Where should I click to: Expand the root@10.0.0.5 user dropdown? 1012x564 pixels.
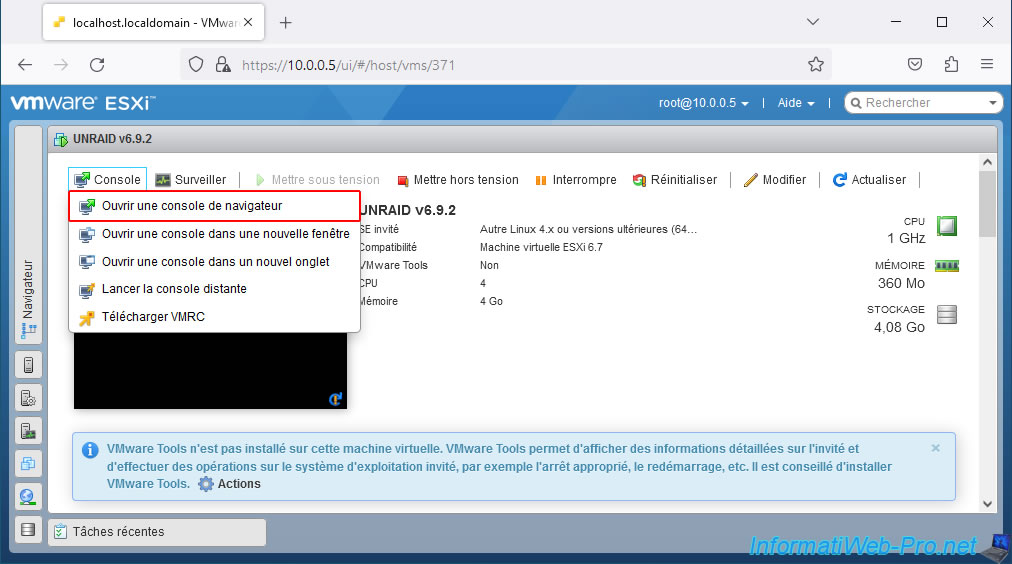coord(703,103)
